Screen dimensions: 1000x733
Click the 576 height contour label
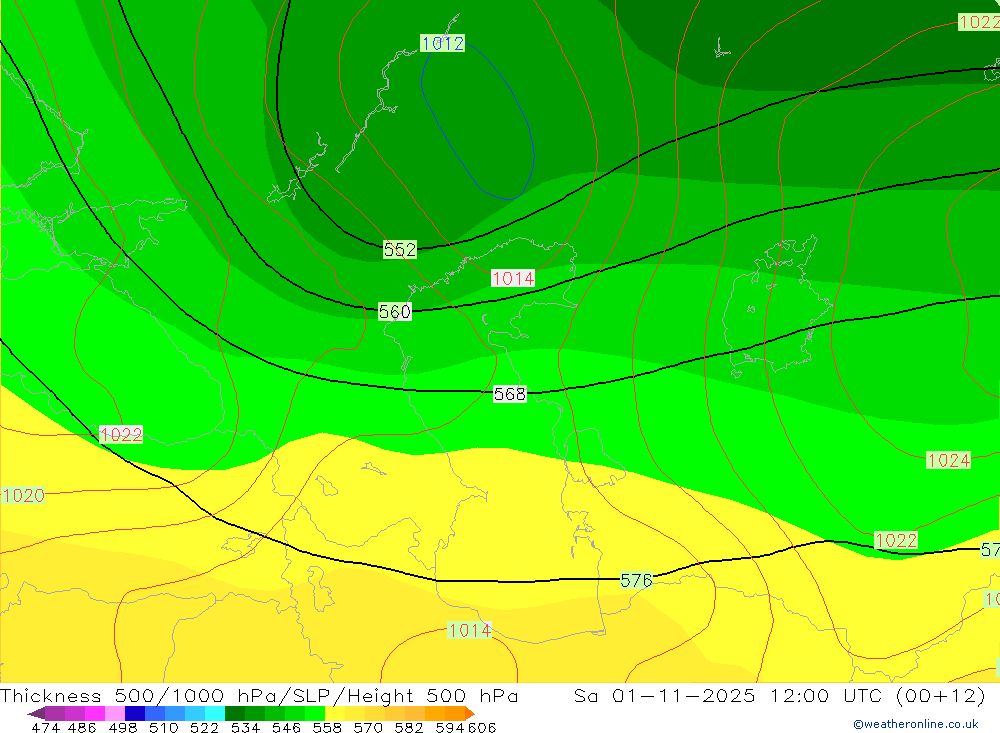point(636,580)
